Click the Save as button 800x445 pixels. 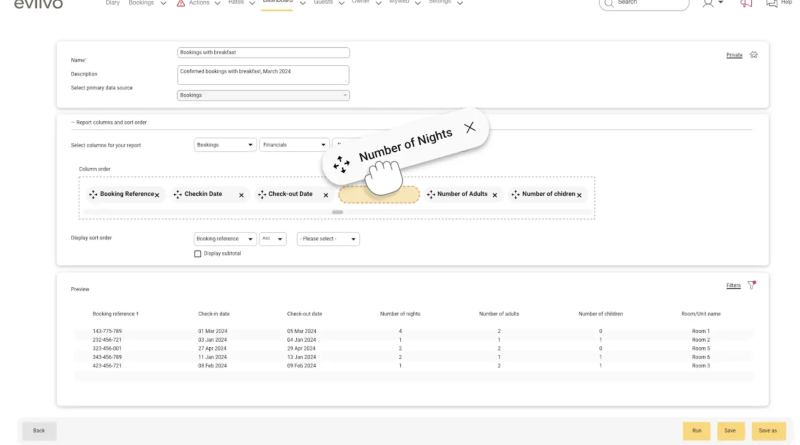click(767, 430)
